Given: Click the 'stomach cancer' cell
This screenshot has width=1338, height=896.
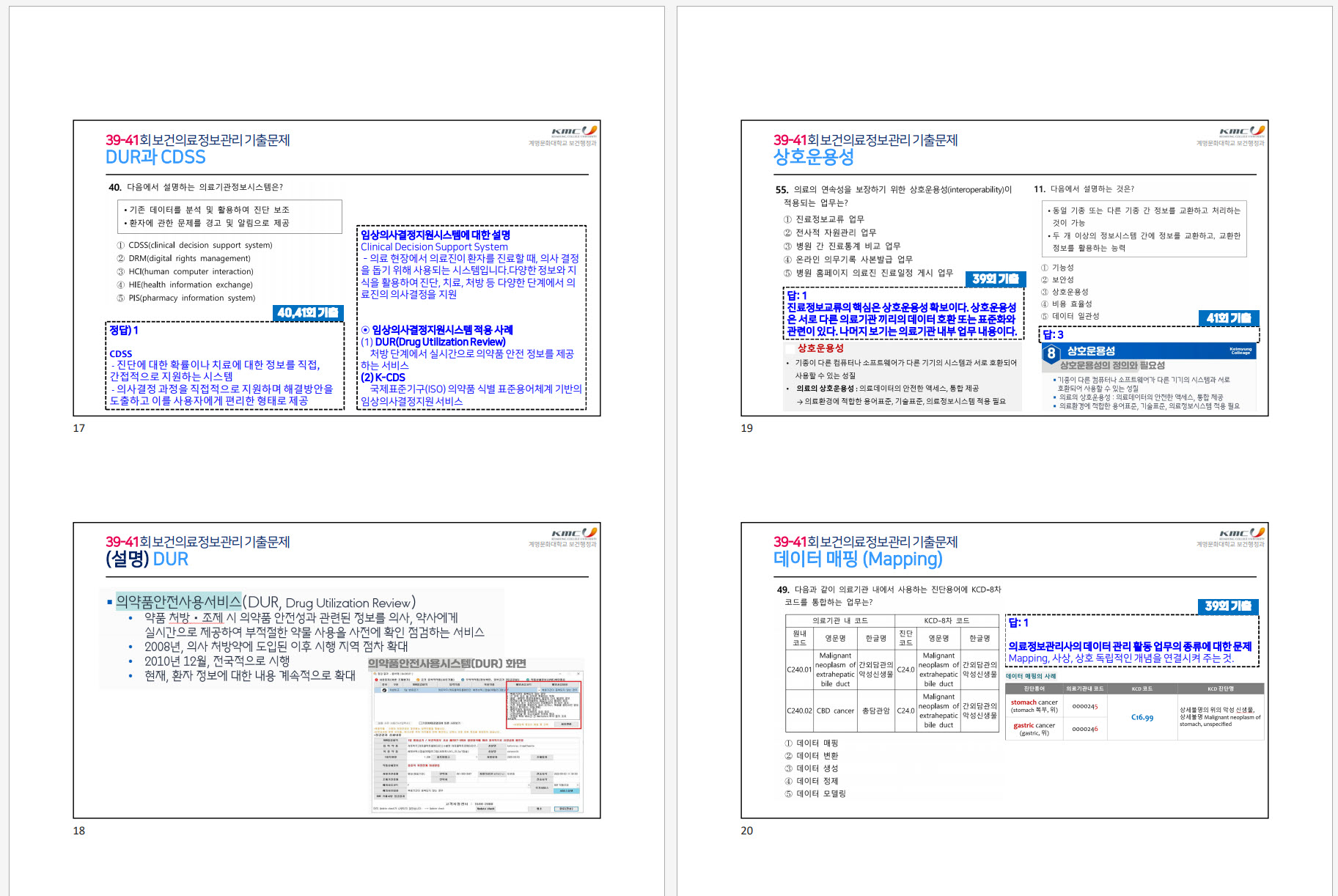Looking at the screenshot, I should pyautogui.click(x=1034, y=705).
